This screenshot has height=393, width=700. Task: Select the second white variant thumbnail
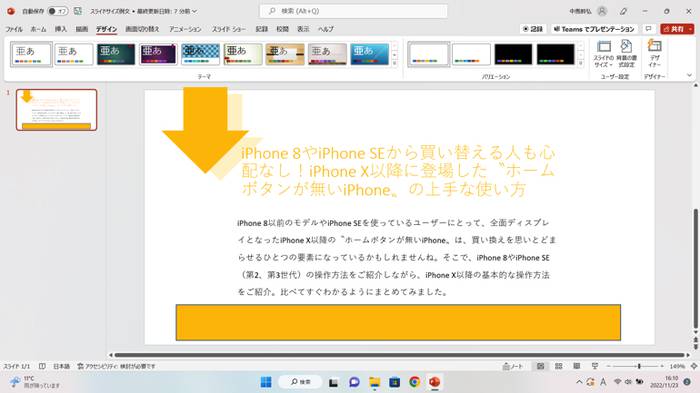[x=471, y=54]
